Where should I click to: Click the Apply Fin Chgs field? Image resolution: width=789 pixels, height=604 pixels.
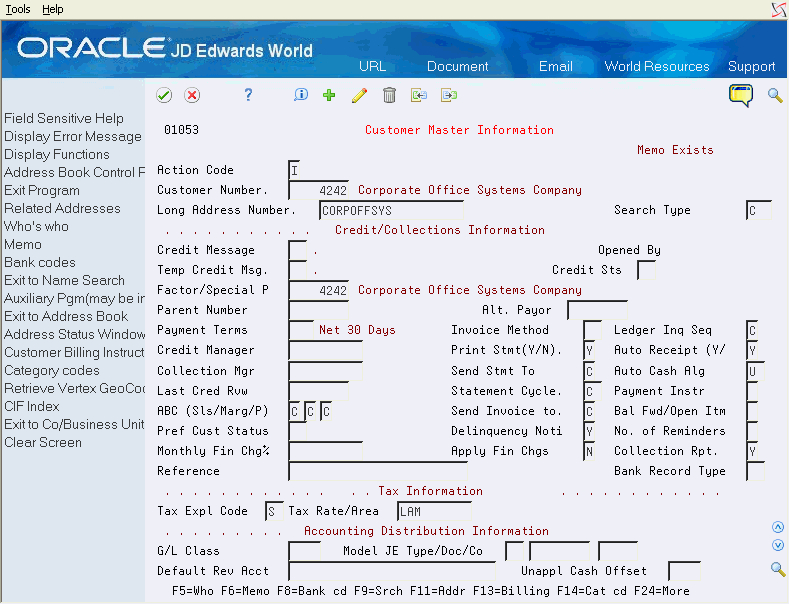coord(589,451)
